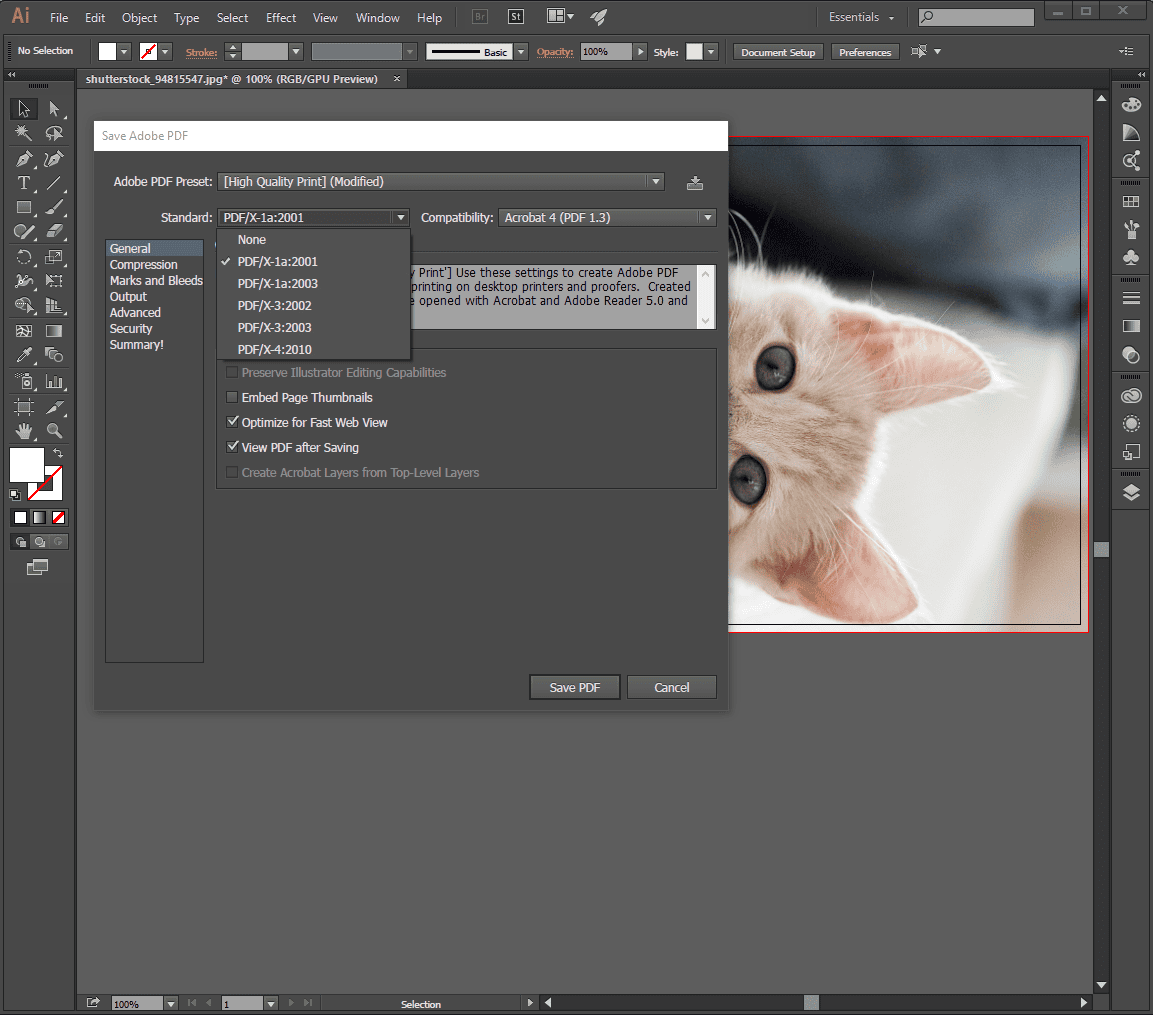Open the Object menu
This screenshot has width=1153, height=1015.
(x=139, y=18)
